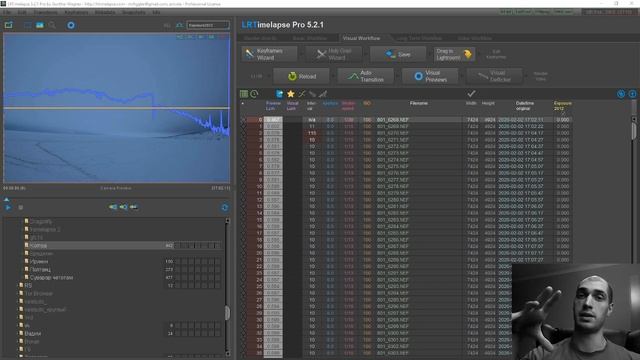Select the Tor Browser folder in the tree

point(38,293)
